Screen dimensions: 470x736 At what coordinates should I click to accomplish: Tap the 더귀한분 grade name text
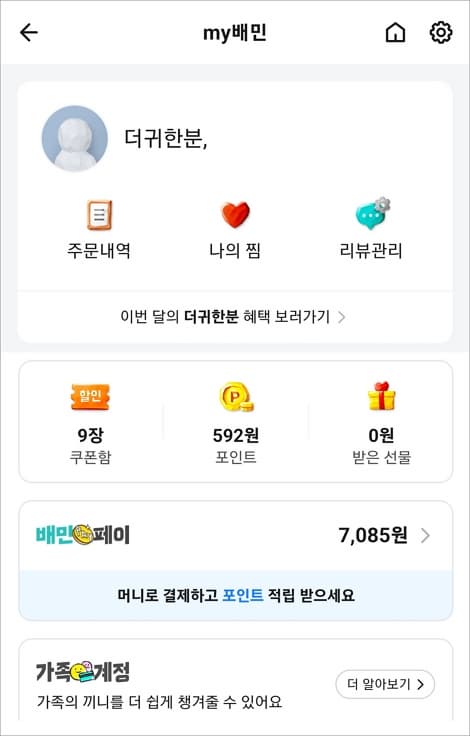(166, 138)
